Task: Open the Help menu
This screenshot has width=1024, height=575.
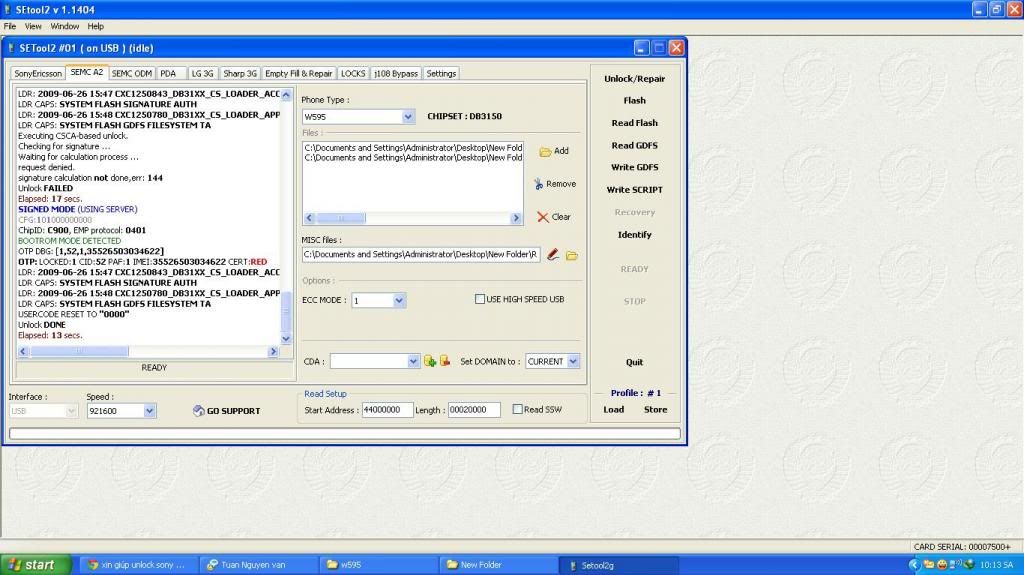Action: pos(95,27)
